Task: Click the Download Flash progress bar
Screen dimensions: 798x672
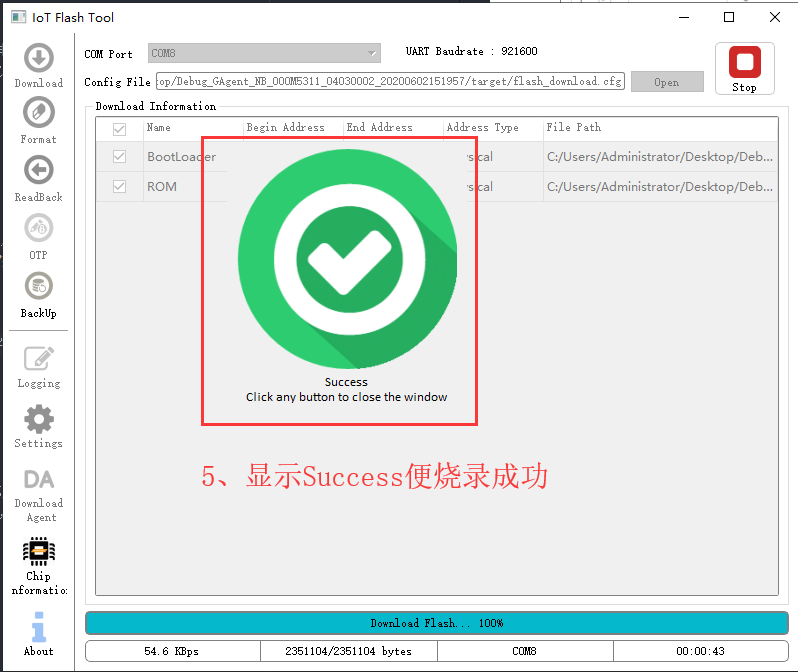Action: [436, 623]
